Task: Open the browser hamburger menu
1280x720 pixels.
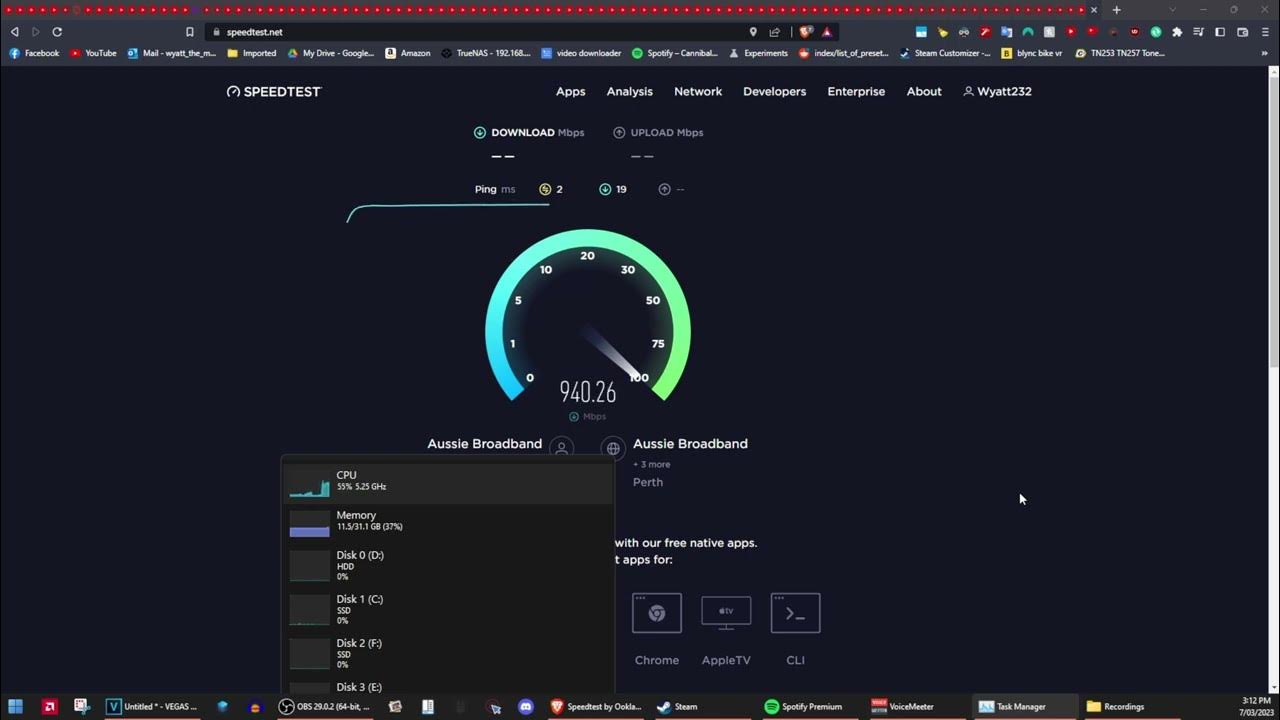Action: click(1264, 32)
